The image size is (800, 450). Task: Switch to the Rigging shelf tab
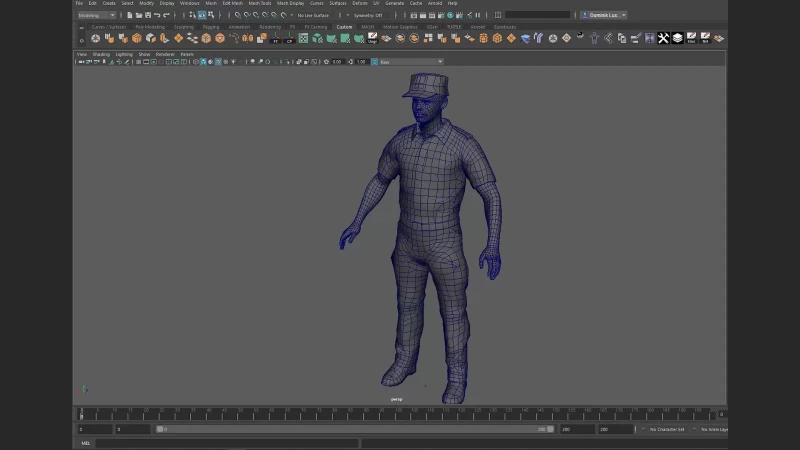coord(211,27)
